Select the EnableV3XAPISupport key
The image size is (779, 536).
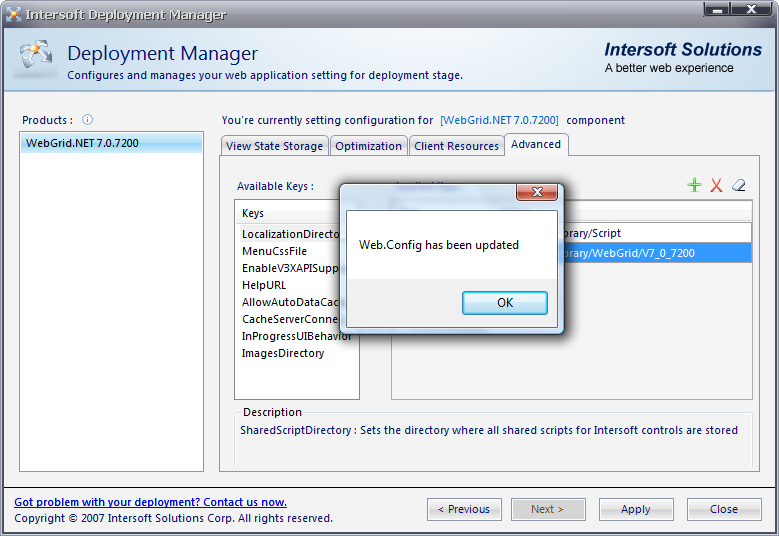click(291, 268)
